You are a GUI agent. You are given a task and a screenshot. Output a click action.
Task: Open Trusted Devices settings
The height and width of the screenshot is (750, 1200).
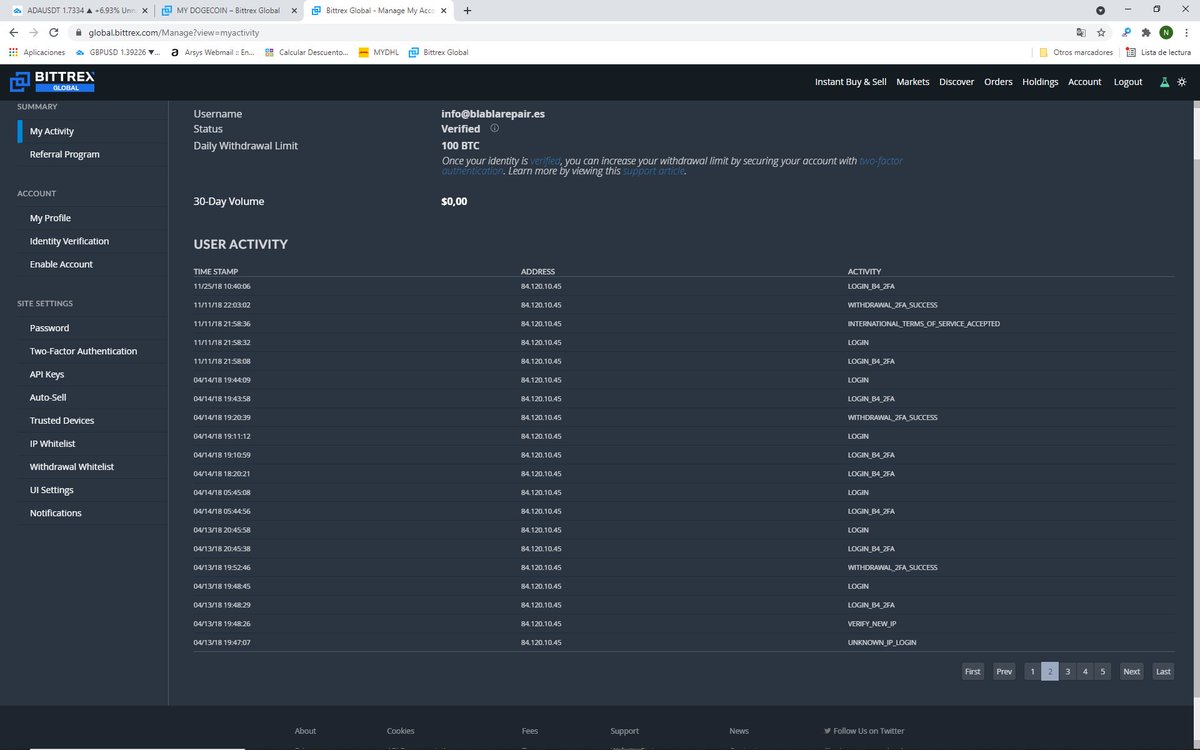[x=62, y=421]
